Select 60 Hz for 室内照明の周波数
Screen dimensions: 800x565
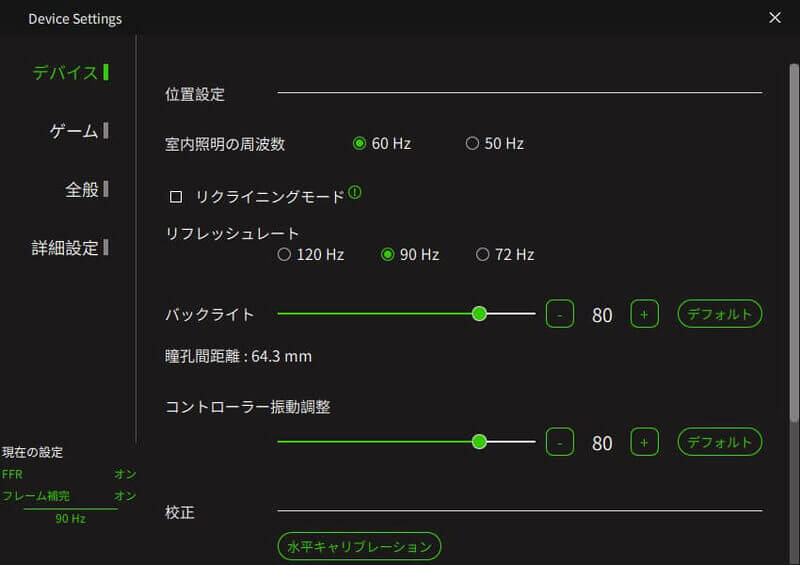[x=360, y=144]
